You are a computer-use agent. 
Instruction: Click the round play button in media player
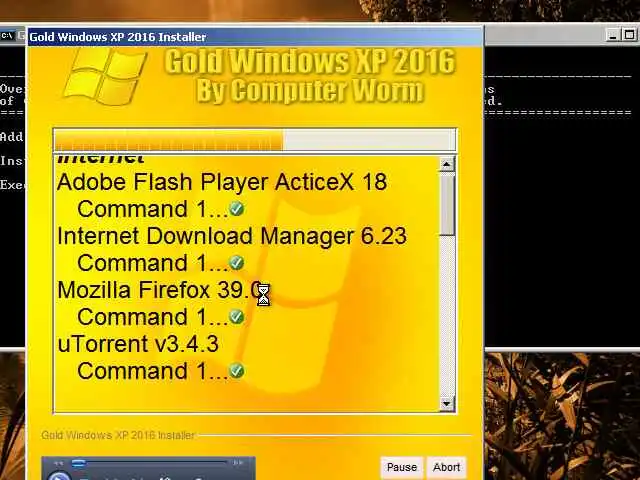[x=59, y=476]
